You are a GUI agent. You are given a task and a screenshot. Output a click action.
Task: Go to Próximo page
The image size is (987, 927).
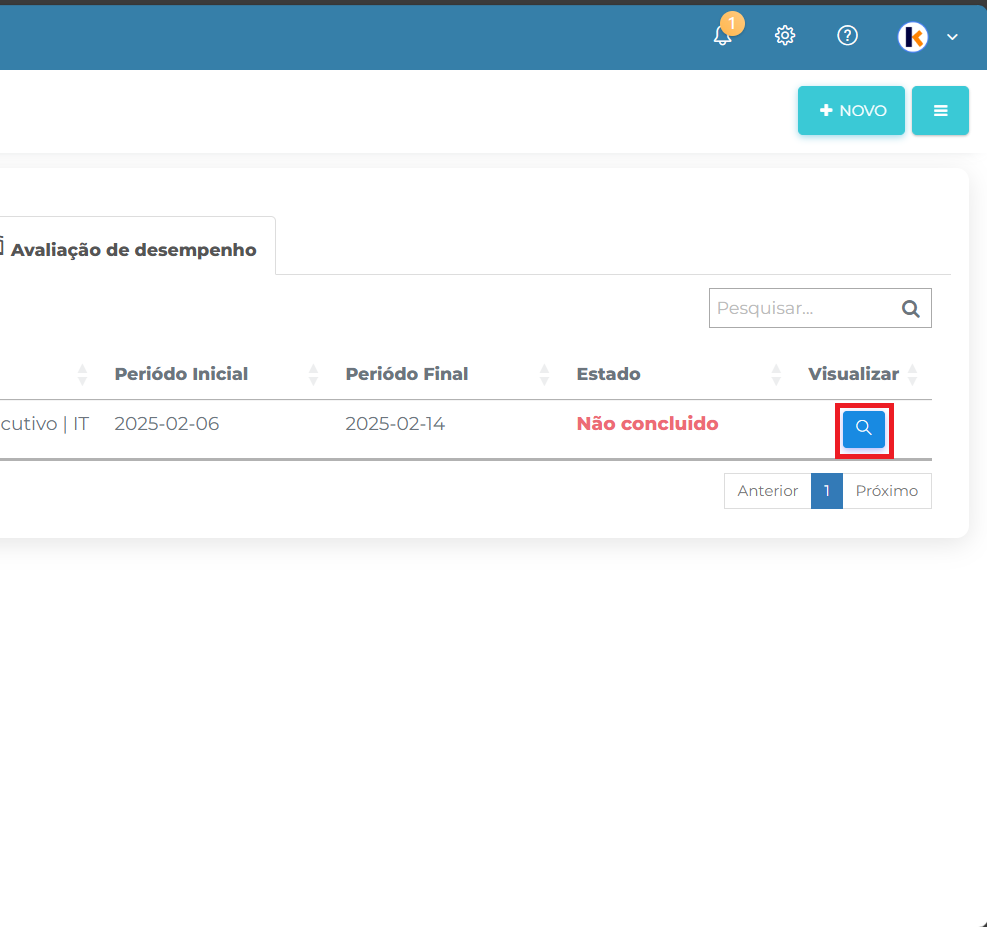(886, 491)
